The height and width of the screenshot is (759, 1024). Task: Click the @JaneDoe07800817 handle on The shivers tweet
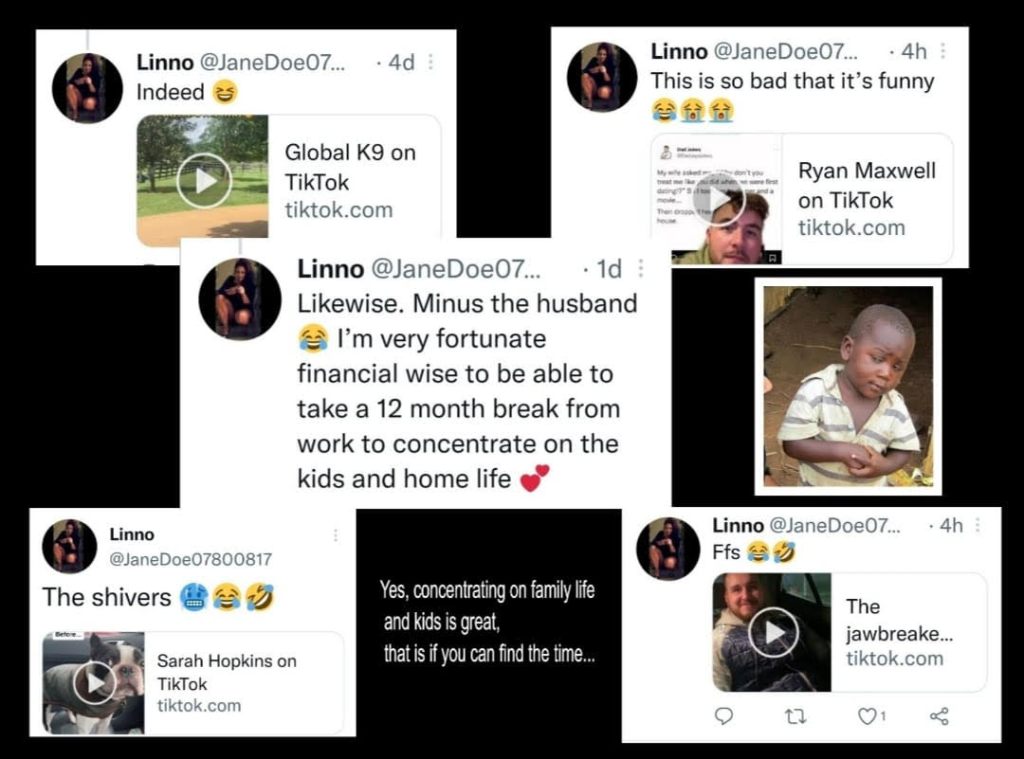190,559
